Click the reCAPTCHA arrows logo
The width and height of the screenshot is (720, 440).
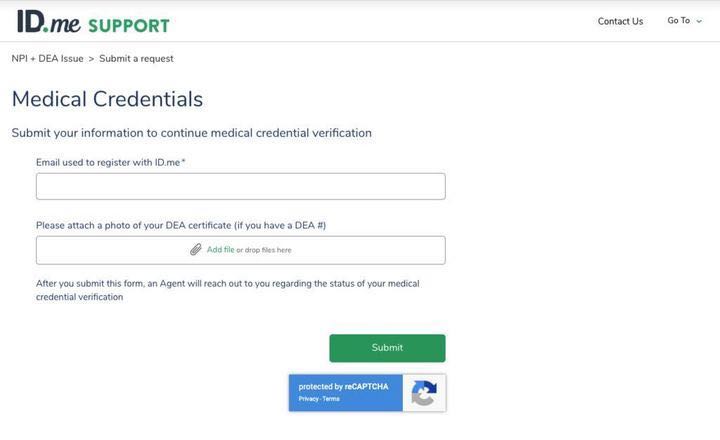424,393
